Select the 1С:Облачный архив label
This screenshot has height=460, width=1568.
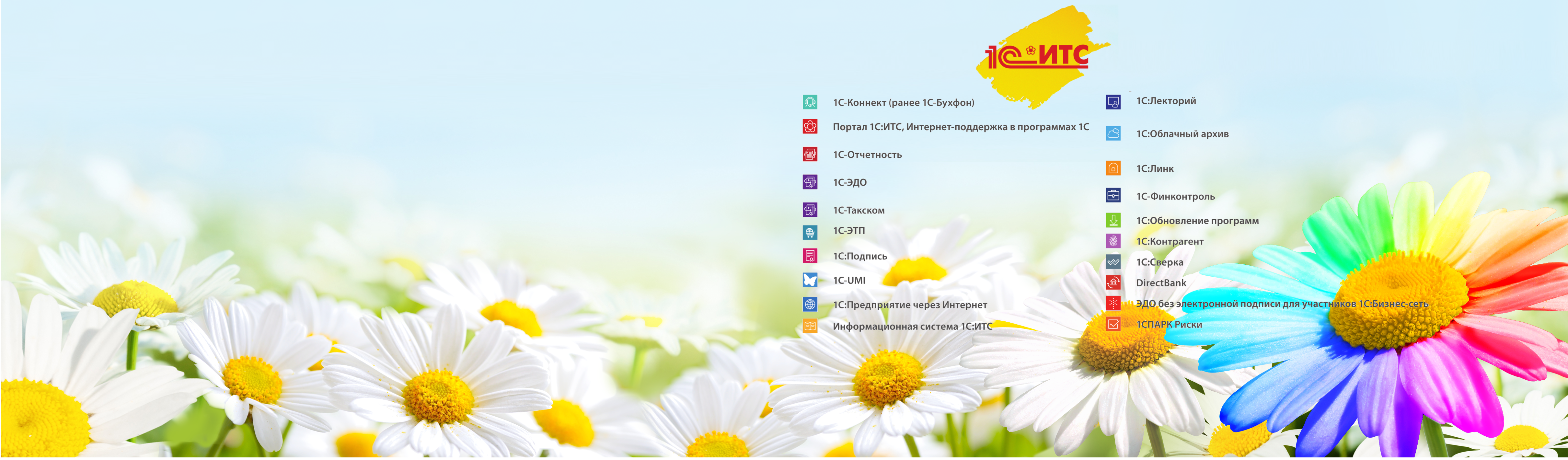coord(1182,134)
